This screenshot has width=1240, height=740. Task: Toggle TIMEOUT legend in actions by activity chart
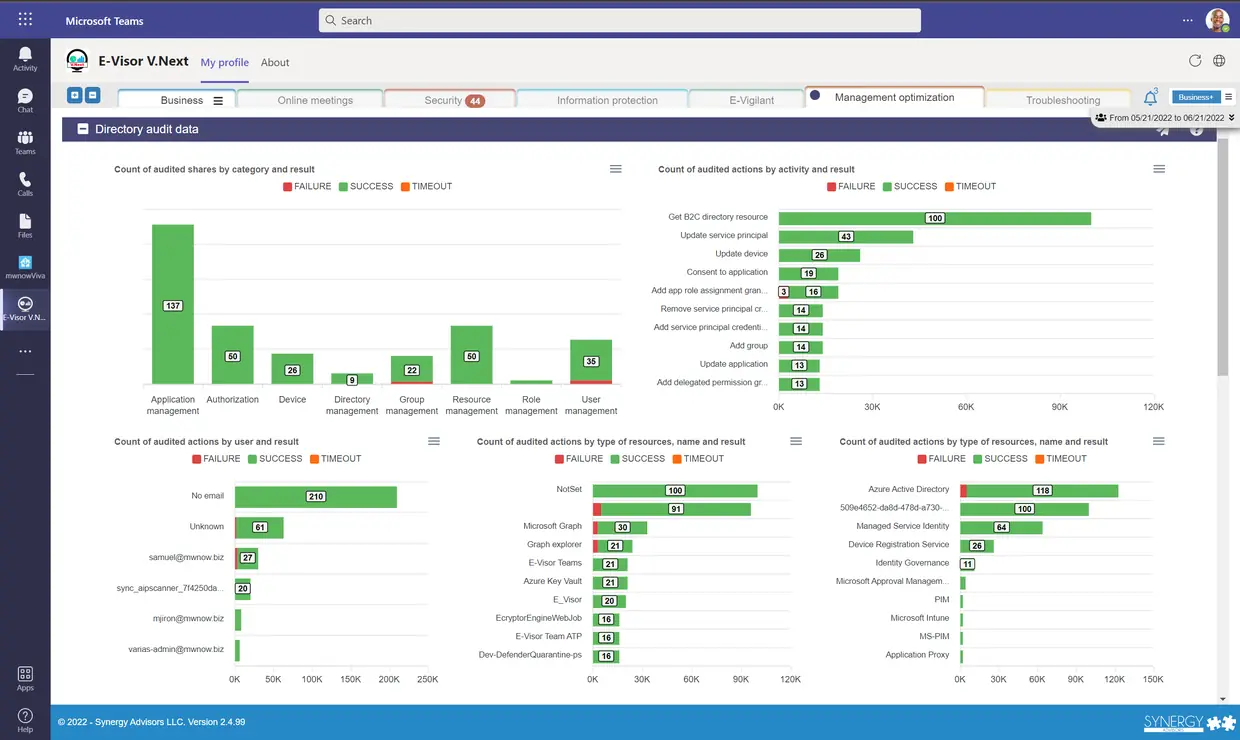pyautogui.click(x=970, y=186)
